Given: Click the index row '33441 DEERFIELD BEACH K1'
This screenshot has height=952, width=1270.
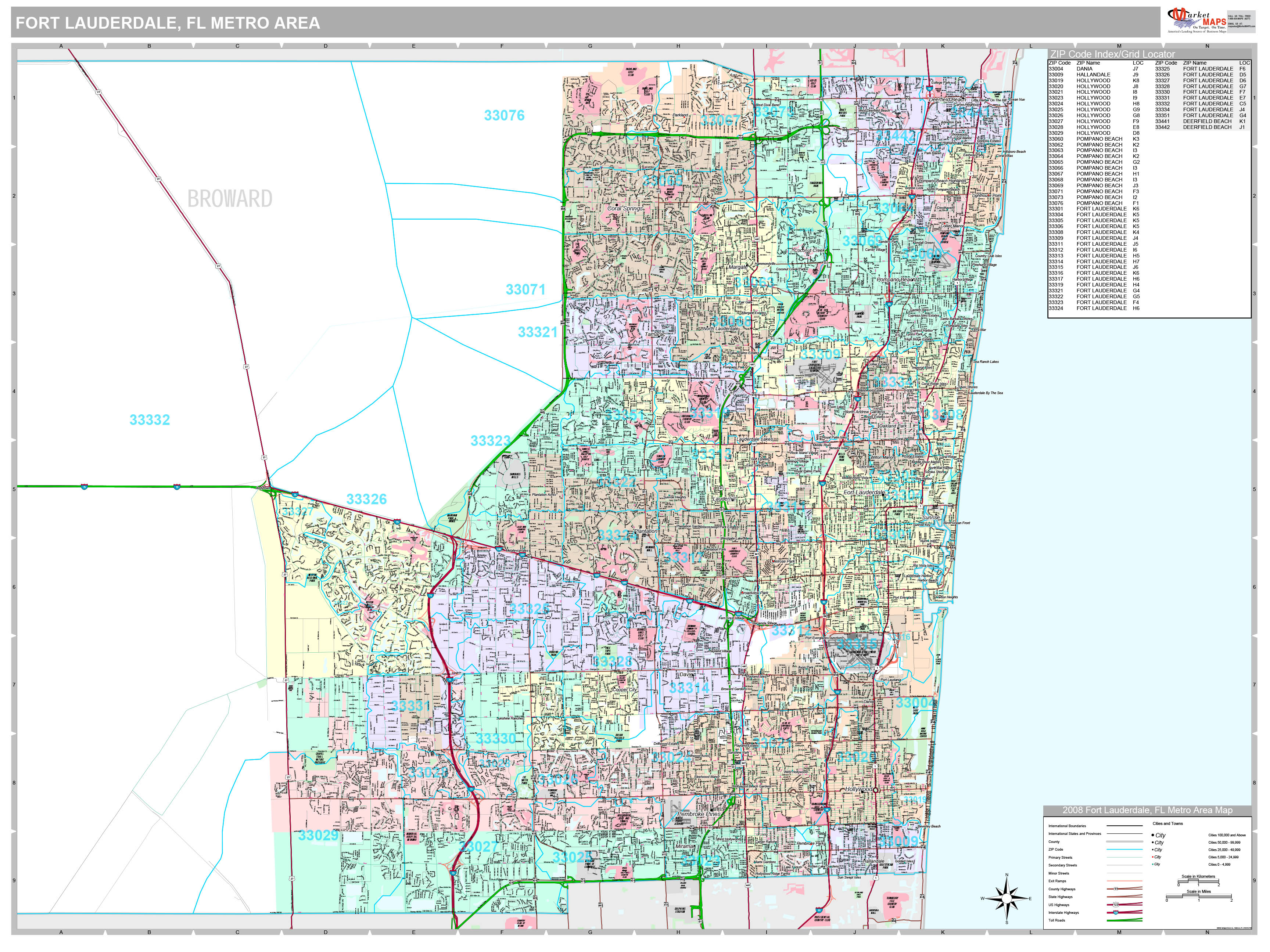Looking at the screenshot, I should [1201, 121].
